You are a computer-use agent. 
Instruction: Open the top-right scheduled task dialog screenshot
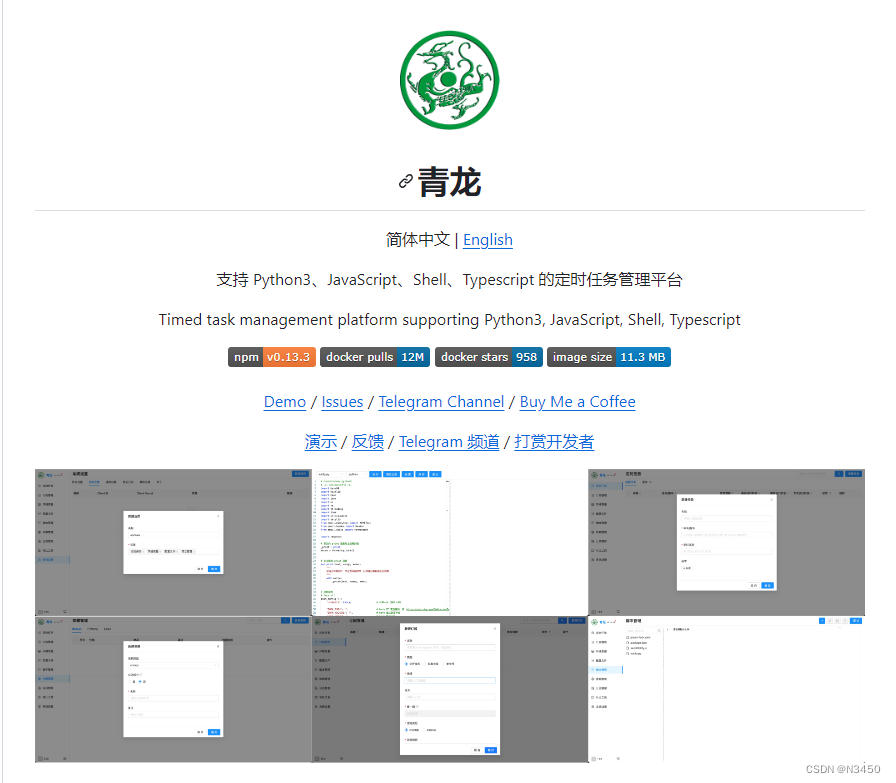point(726,542)
